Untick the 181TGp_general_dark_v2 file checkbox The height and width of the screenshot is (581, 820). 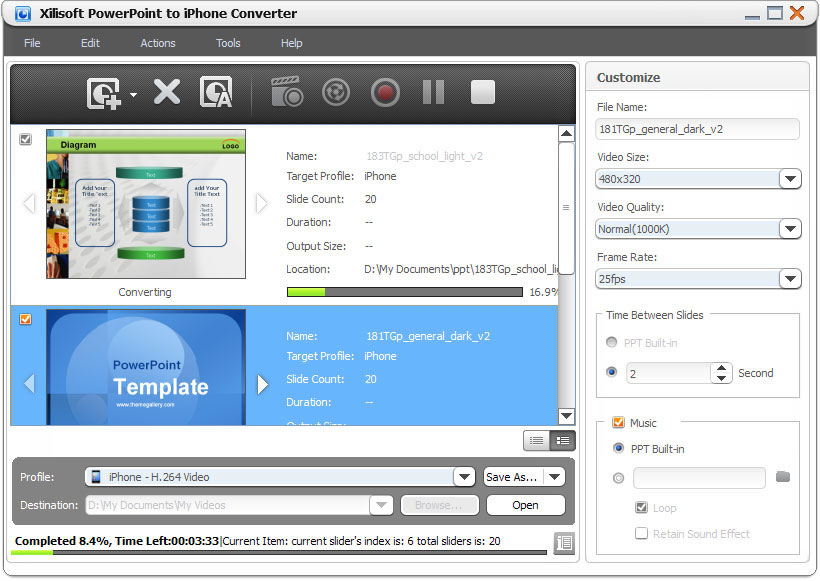[26, 320]
